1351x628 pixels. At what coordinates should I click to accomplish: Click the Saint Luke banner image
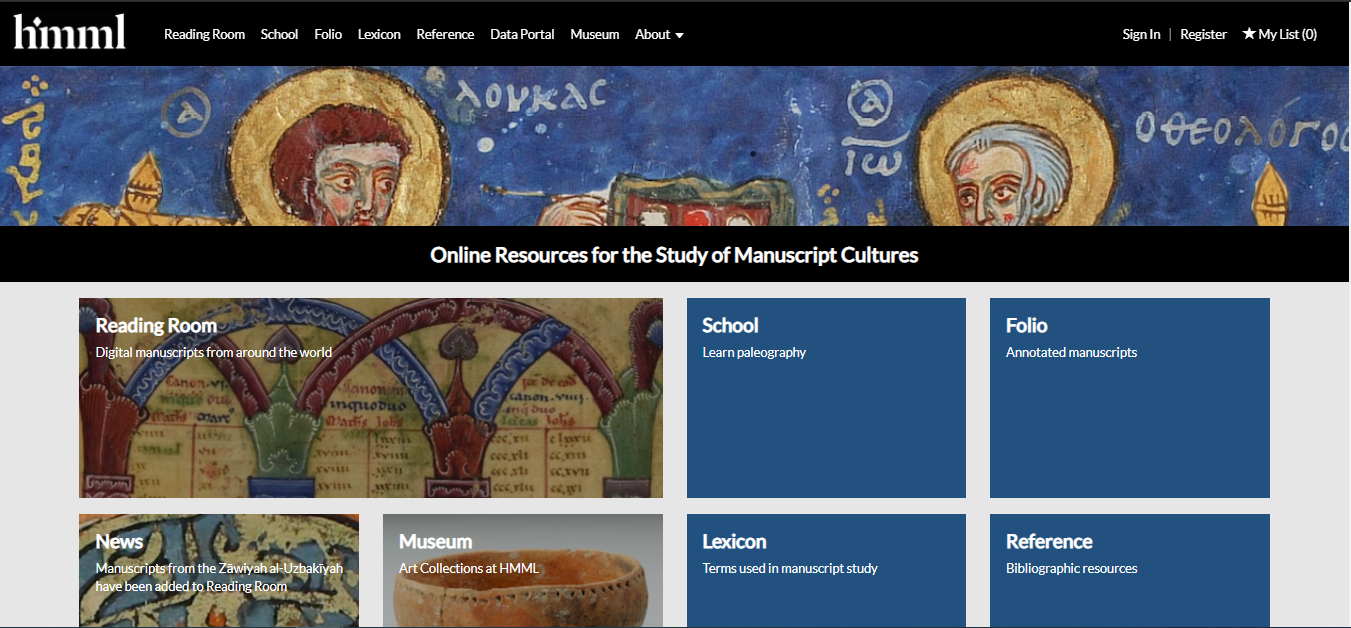tap(675, 146)
